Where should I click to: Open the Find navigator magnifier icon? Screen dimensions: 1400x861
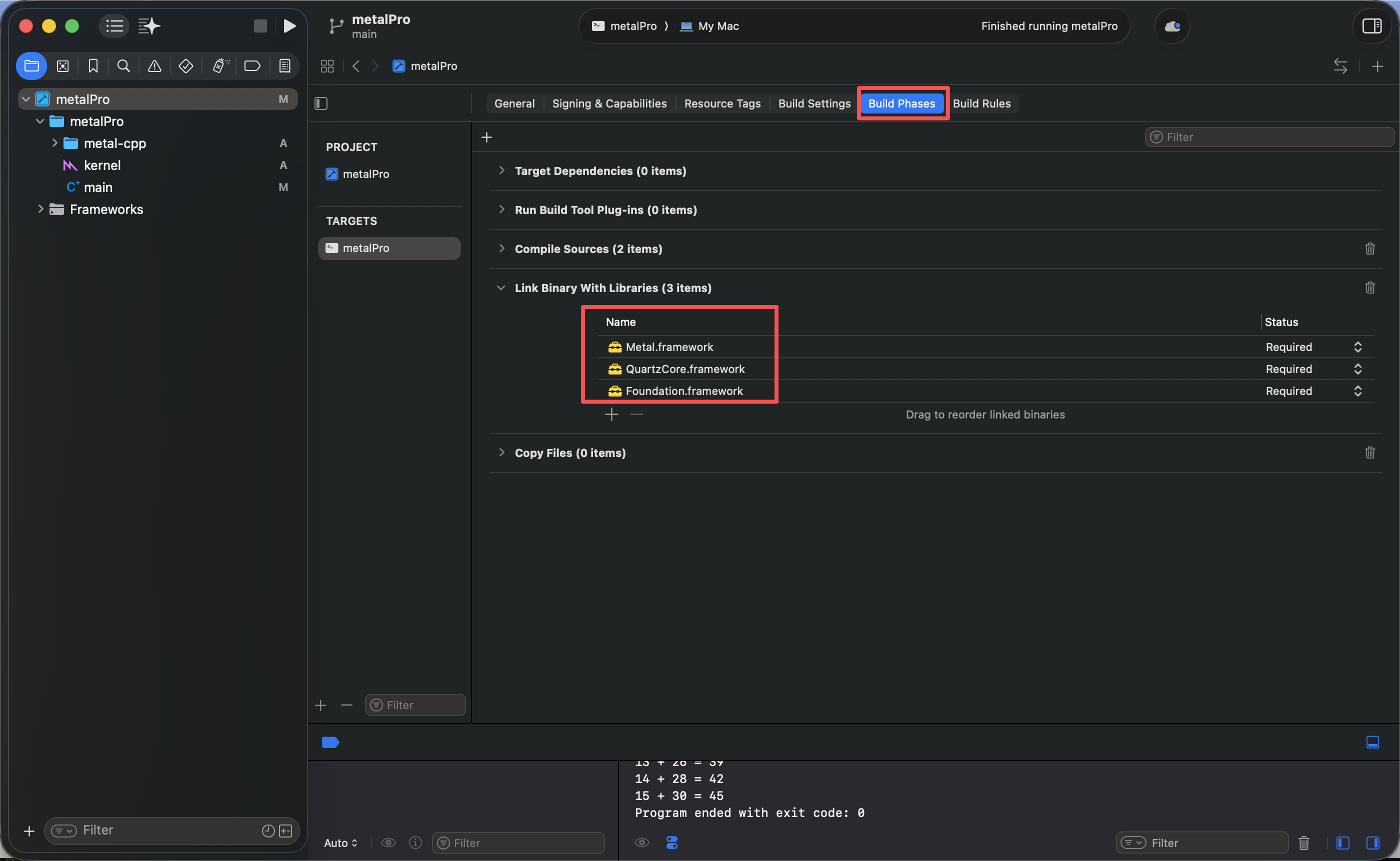point(123,66)
